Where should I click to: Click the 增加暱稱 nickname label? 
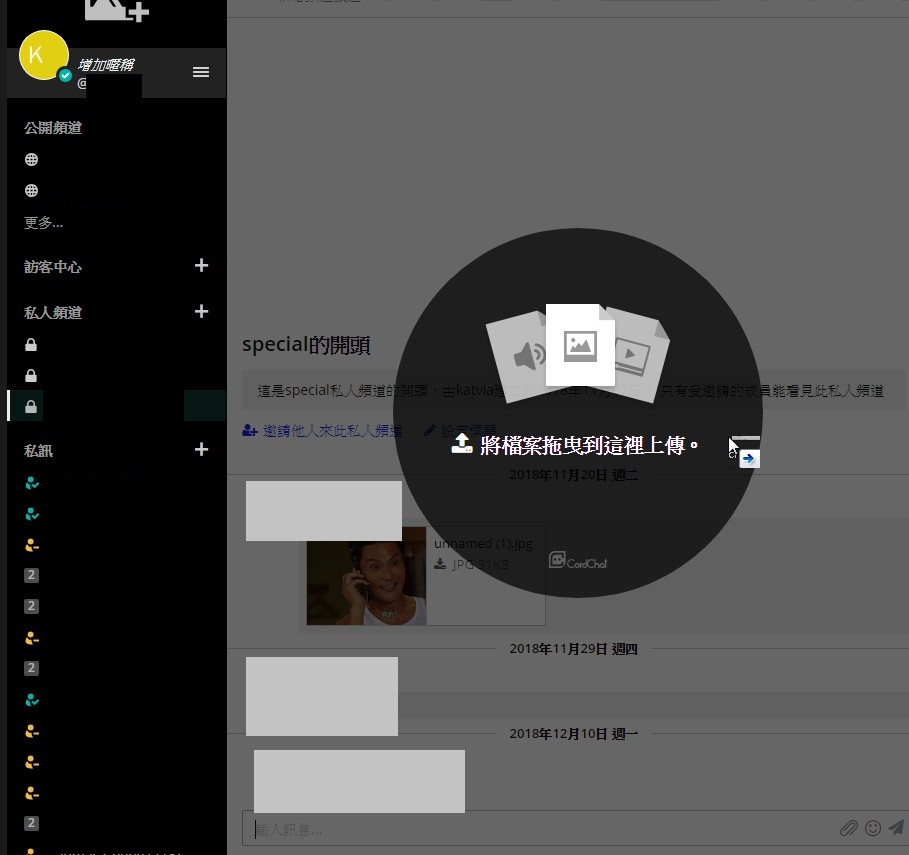(x=106, y=64)
